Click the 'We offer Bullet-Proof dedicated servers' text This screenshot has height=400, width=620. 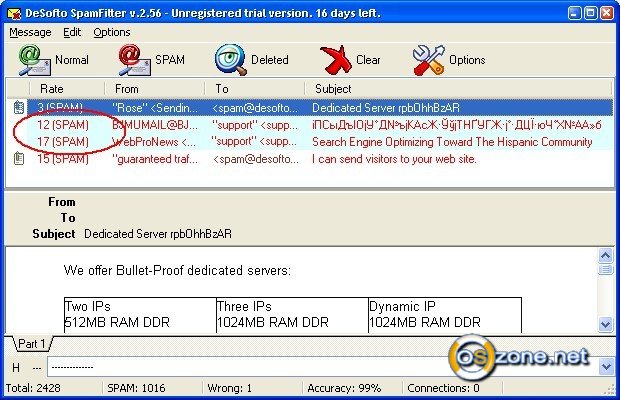177,270
